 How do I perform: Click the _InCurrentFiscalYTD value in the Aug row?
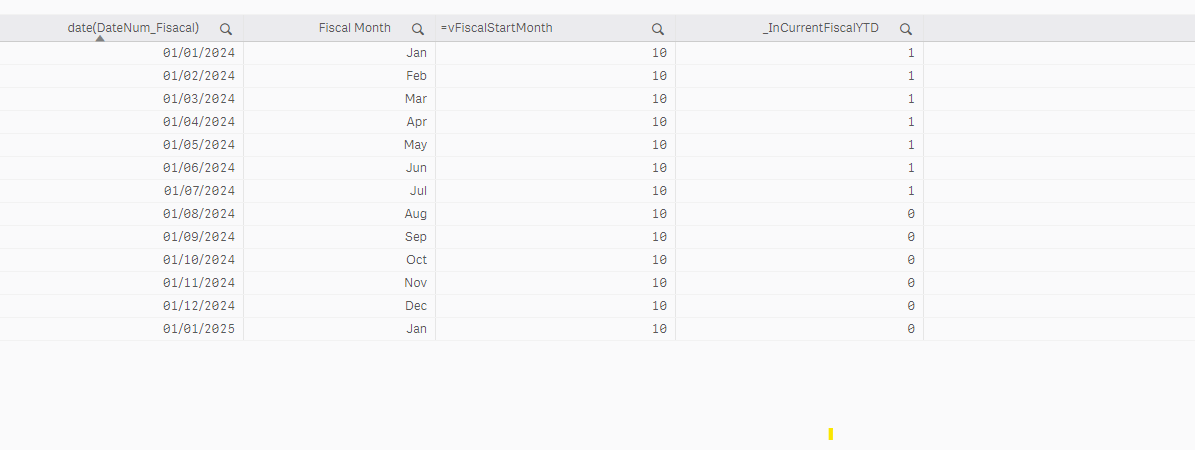coord(910,214)
